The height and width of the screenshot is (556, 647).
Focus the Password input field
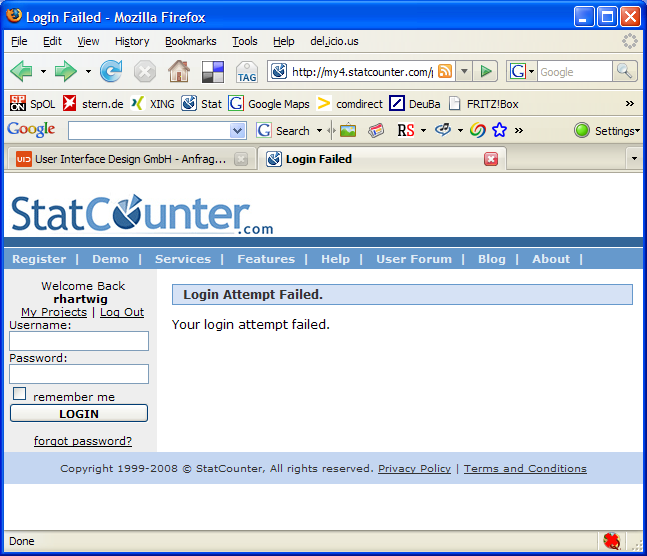coord(79,374)
